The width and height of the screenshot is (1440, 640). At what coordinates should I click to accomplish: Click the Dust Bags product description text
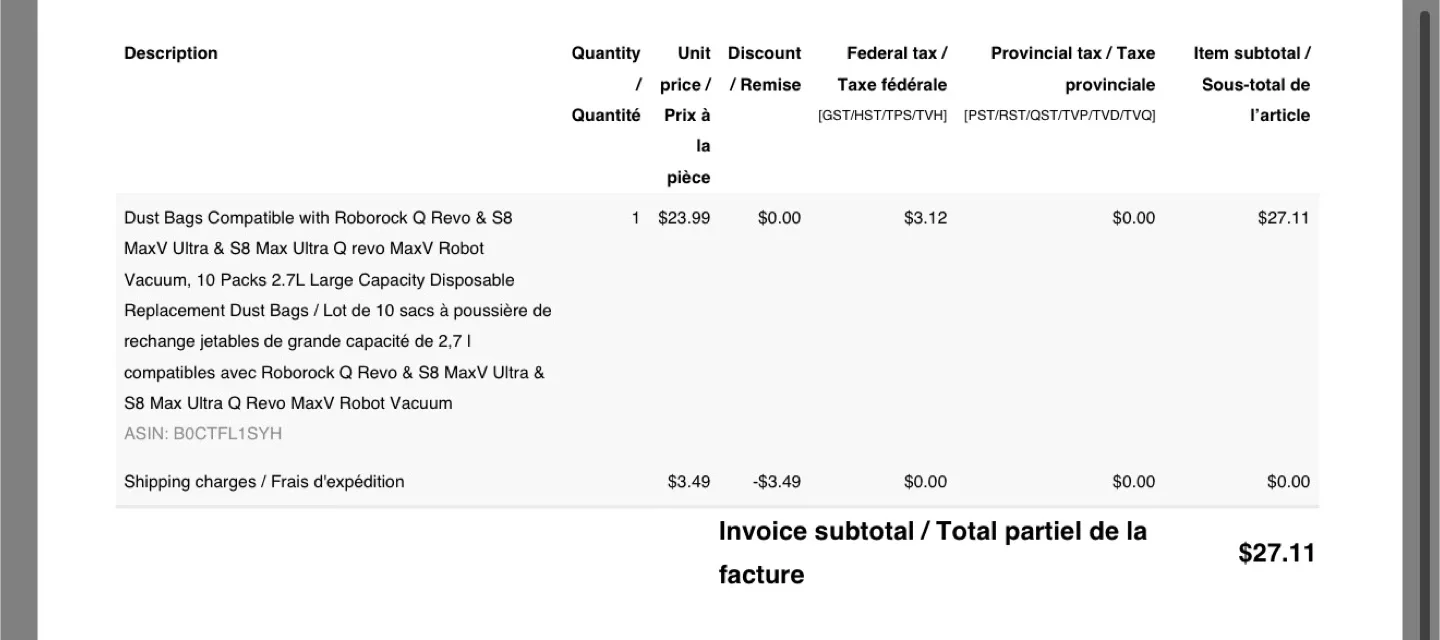click(338, 310)
